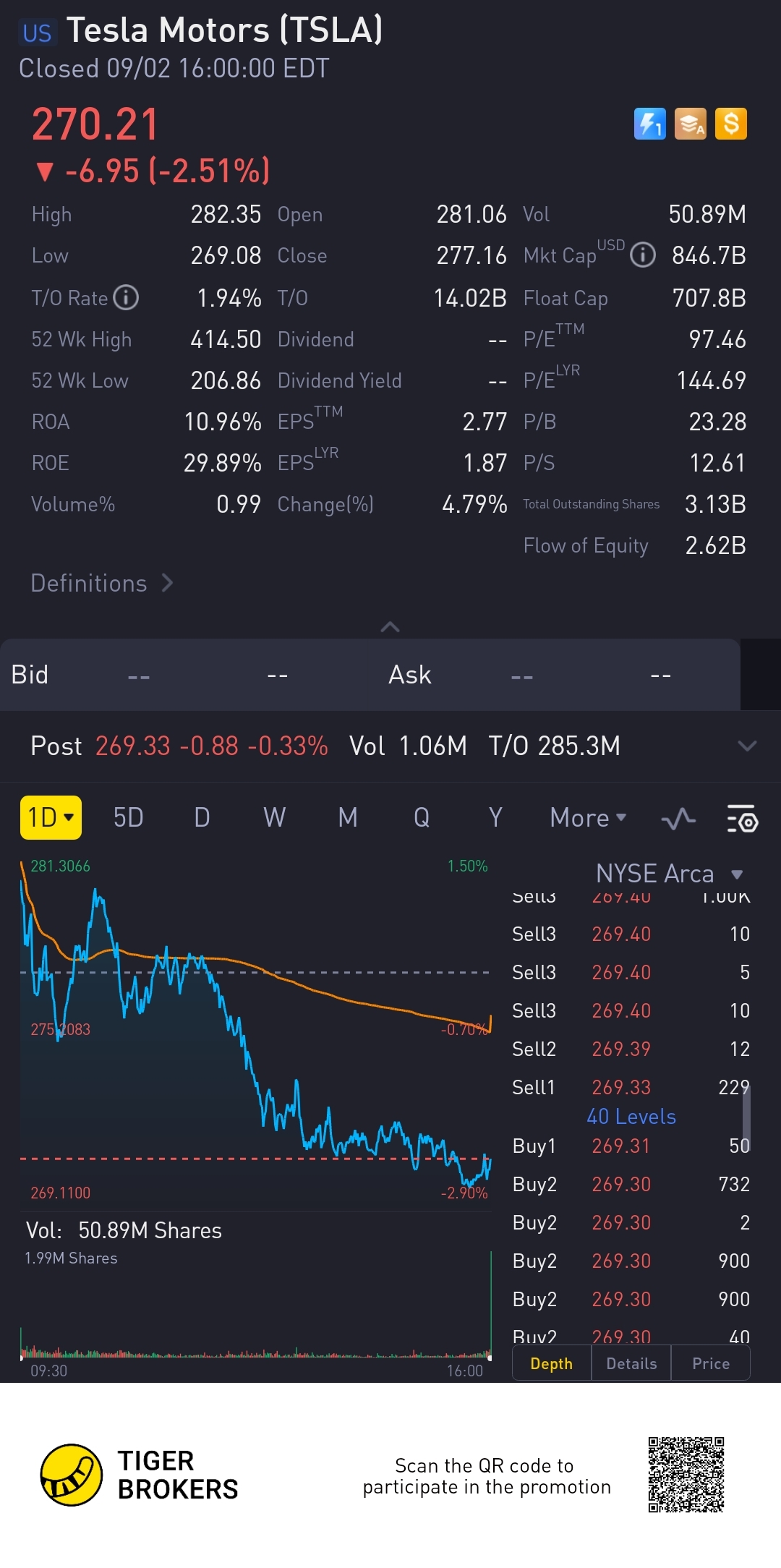Open the chart indicator waveform icon
Viewport: 781px width, 1568px height.
[678, 819]
